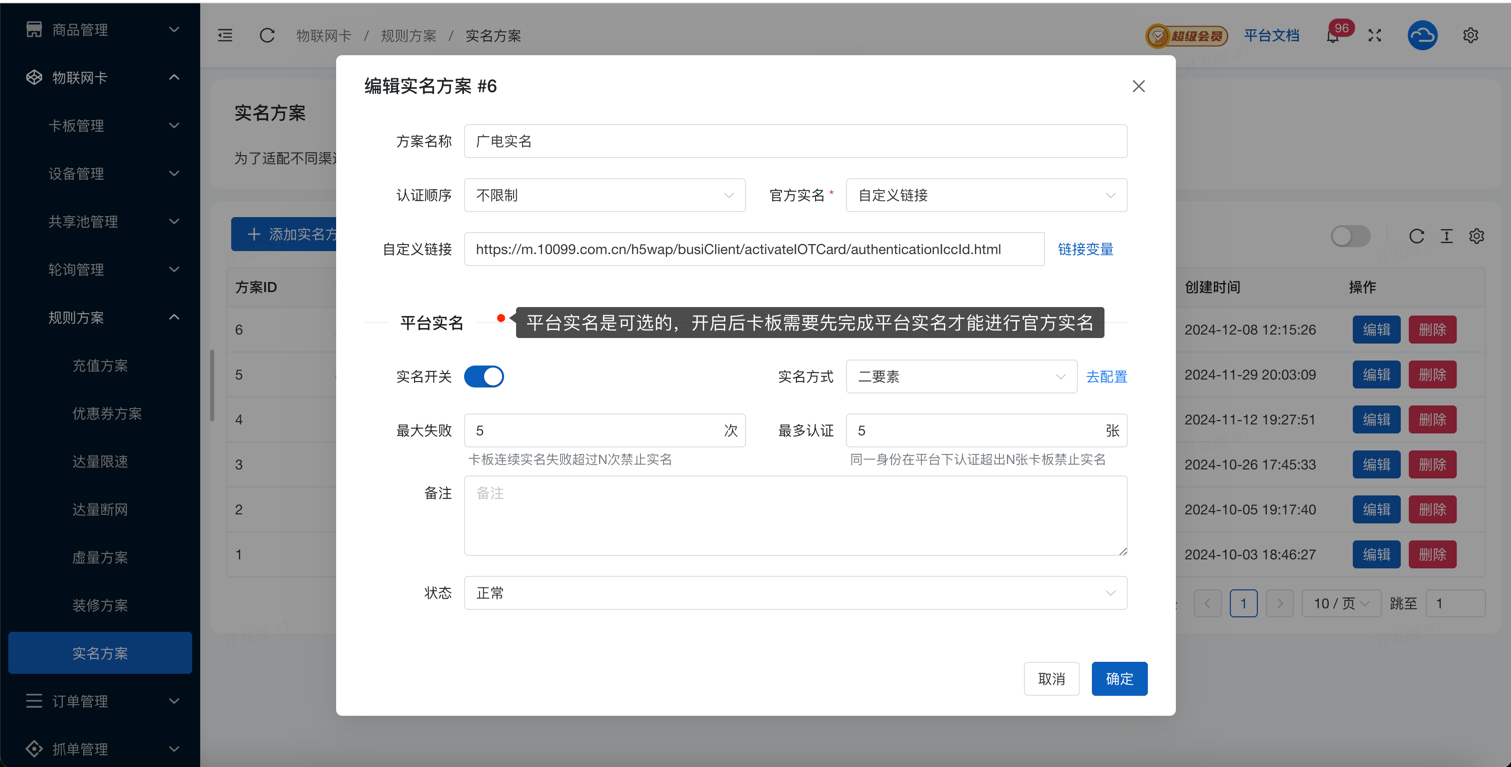1511x767 pixels.
Task: Open 充值方案 in the sidebar
Action: tap(100, 366)
